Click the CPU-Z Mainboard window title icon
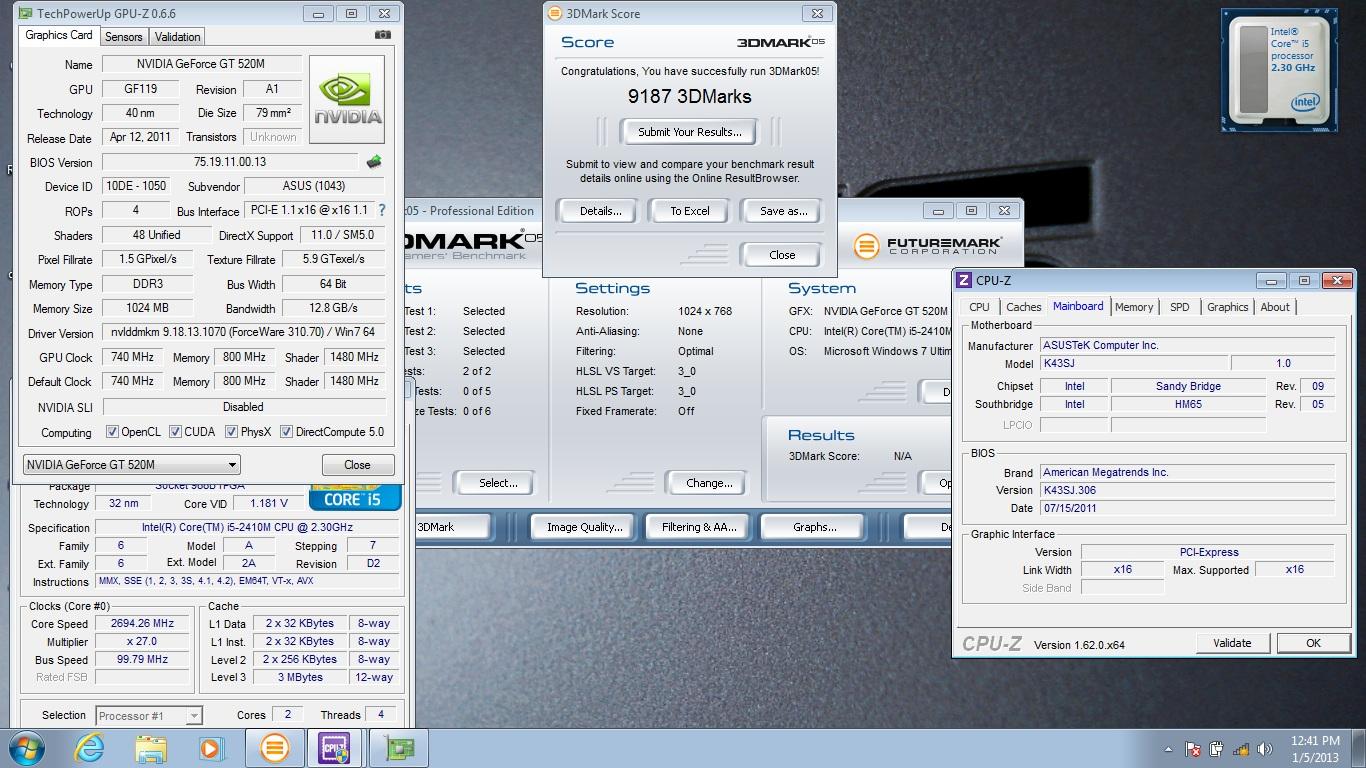Screen dimensions: 1366x768 click(964, 281)
